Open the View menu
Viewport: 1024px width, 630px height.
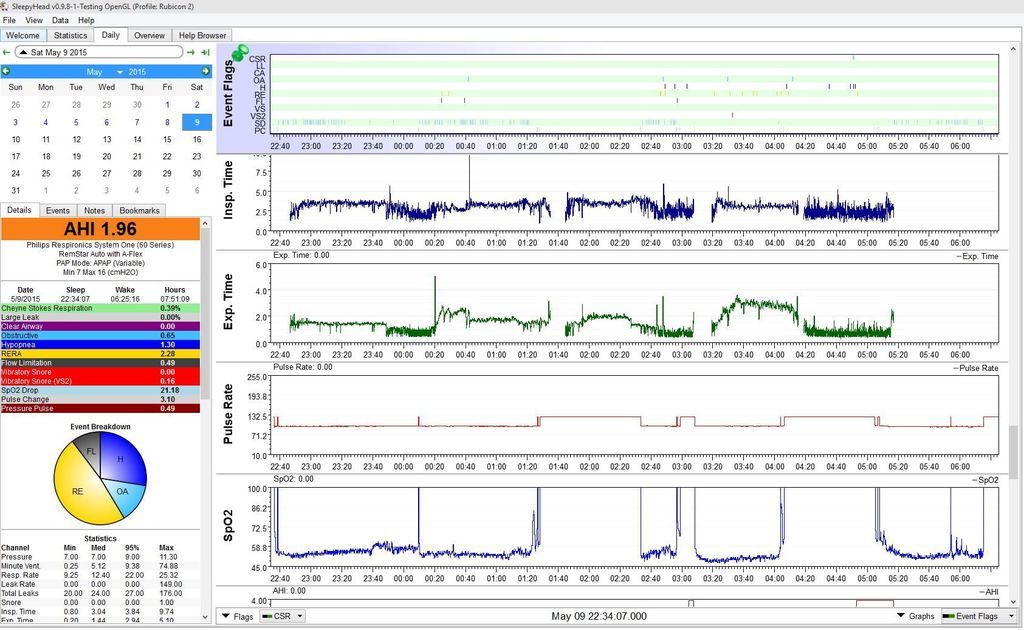[x=34, y=20]
